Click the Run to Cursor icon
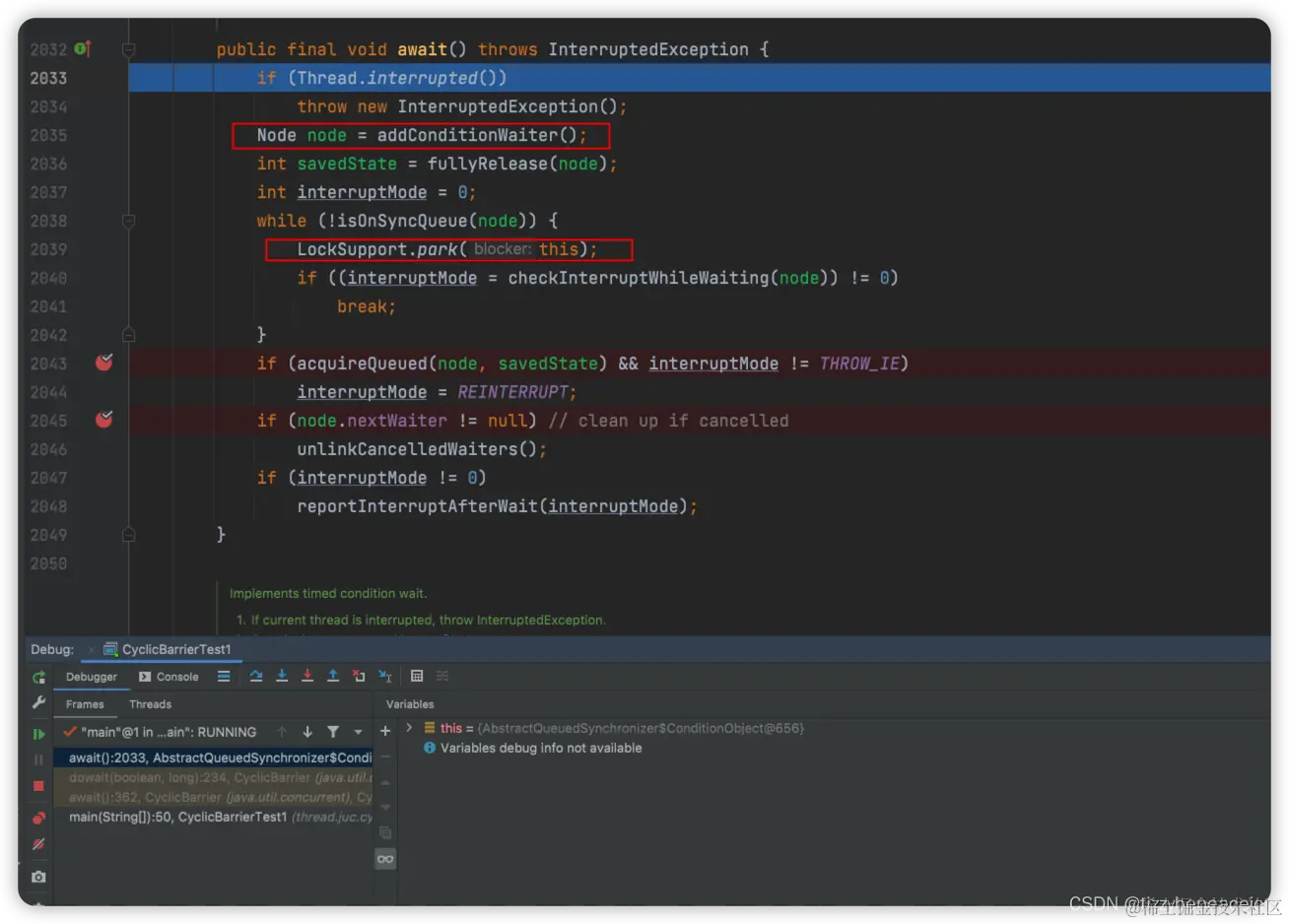Screen dimensions: 1289x924 pyautogui.click(x=385, y=676)
